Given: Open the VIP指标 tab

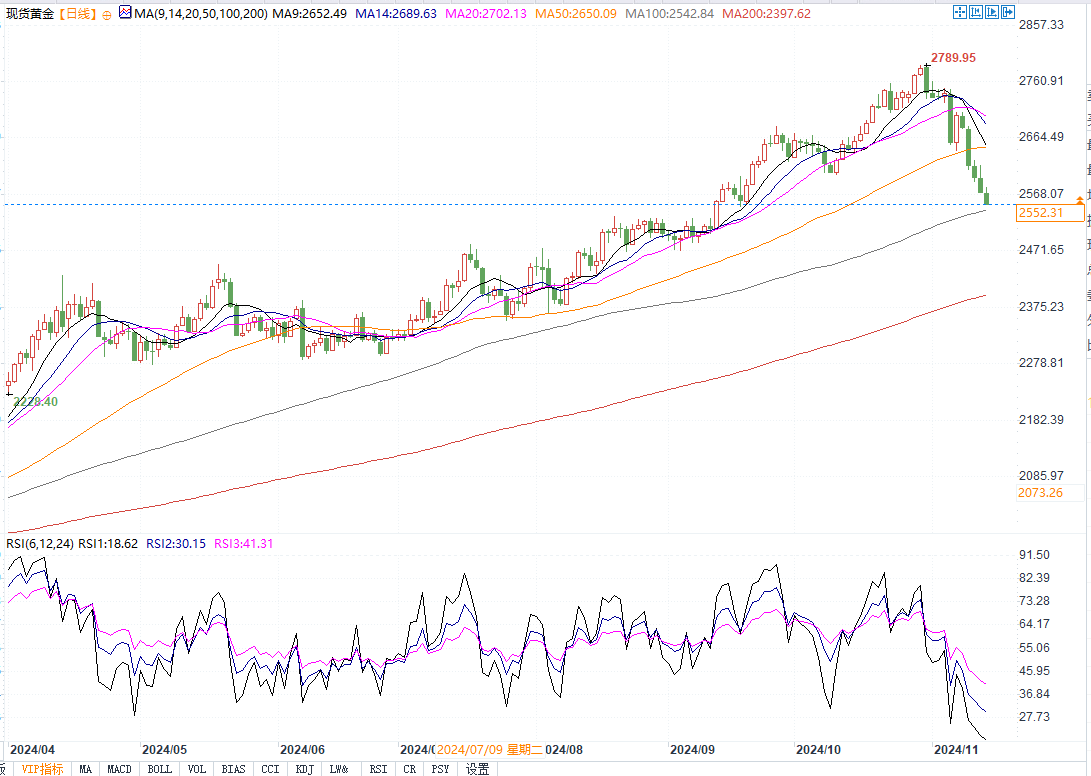Looking at the screenshot, I should 41,769.
